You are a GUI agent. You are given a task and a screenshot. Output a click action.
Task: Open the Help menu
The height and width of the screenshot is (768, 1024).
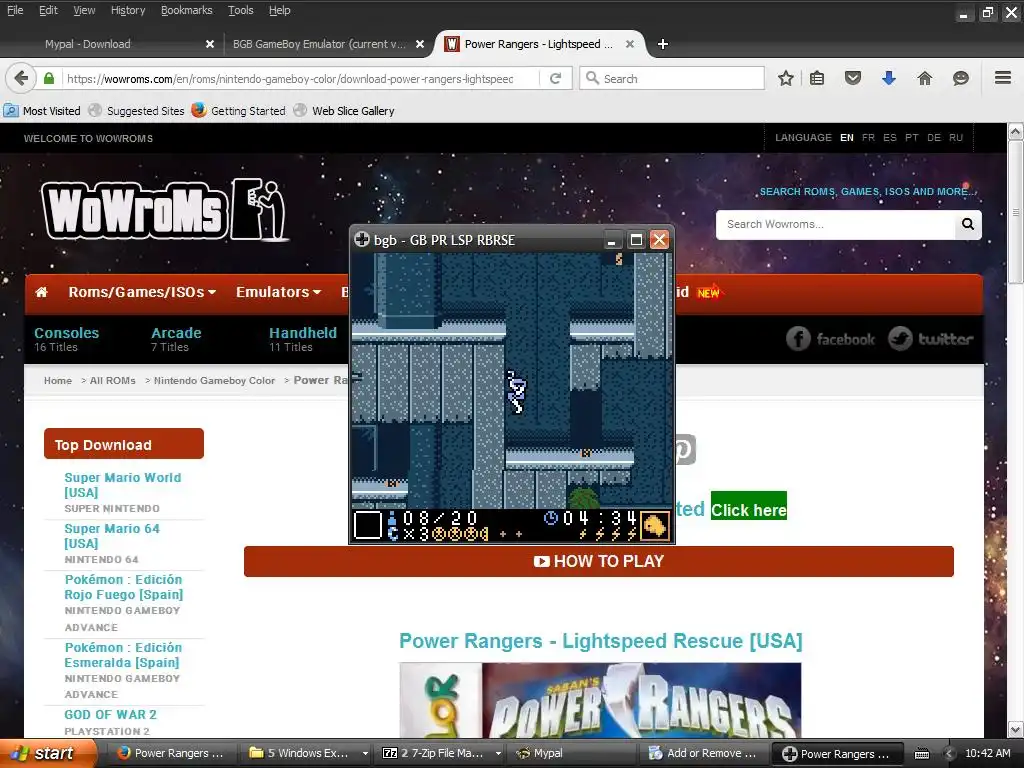coord(280,10)
